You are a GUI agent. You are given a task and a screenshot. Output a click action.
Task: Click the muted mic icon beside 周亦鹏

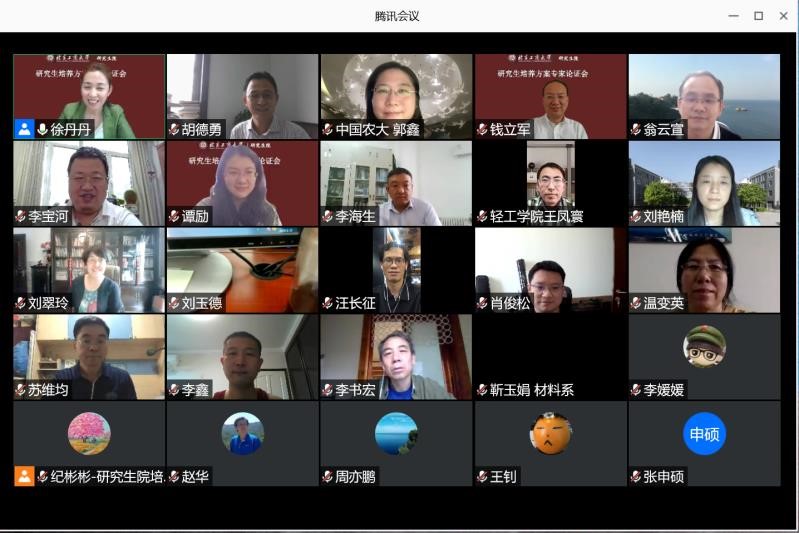coord(328,476)
